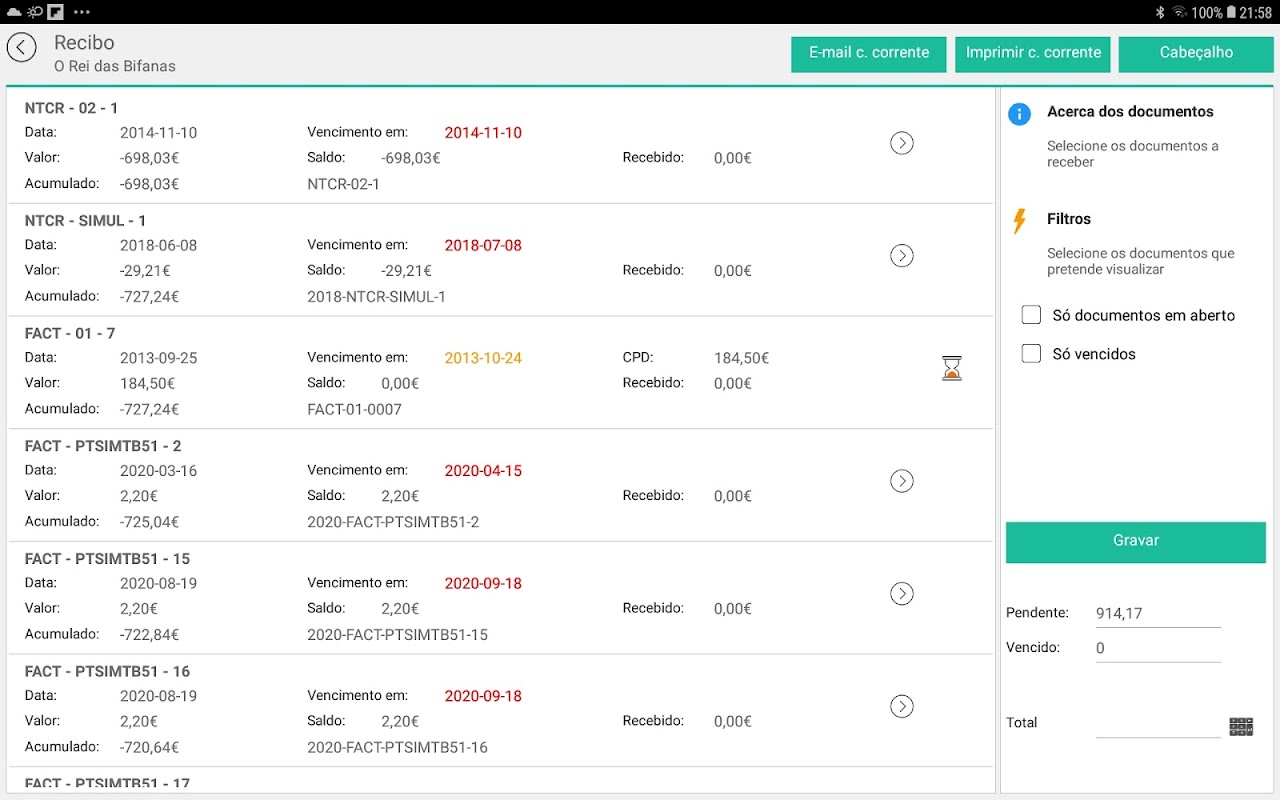Image resolution: width=1280 pixels, height=800 pixels.
Task: Open arrow icon for FACT - PTSIMTB51 - 15
Action: coord(902,594)
